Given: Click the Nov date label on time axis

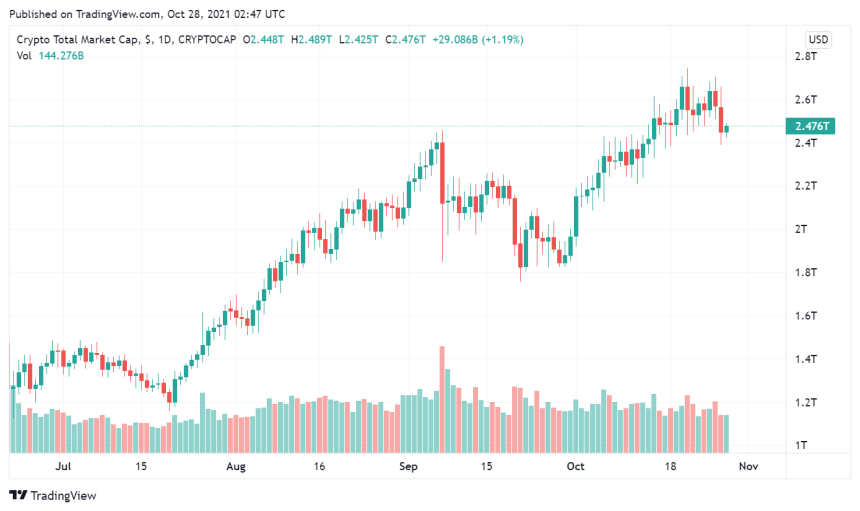Looking at the screenshot, I should pyautogui.click(x=748, y=467).
